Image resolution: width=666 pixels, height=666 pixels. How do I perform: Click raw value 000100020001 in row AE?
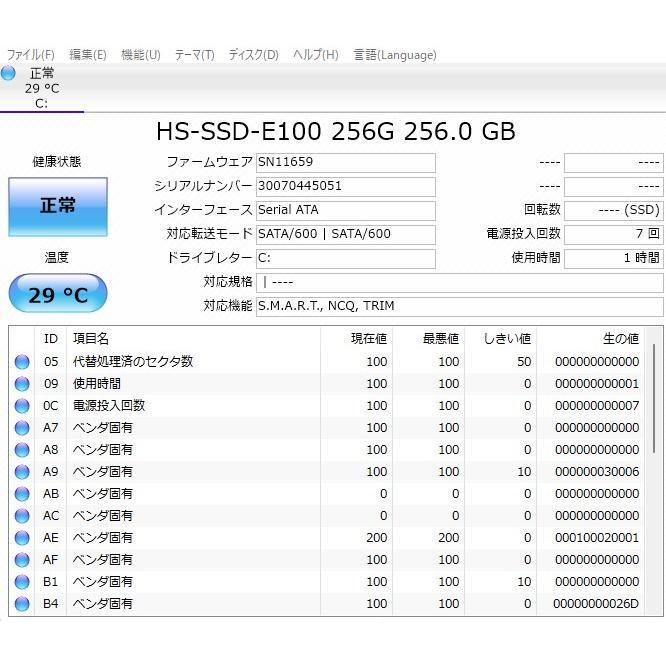pos(597,538)
